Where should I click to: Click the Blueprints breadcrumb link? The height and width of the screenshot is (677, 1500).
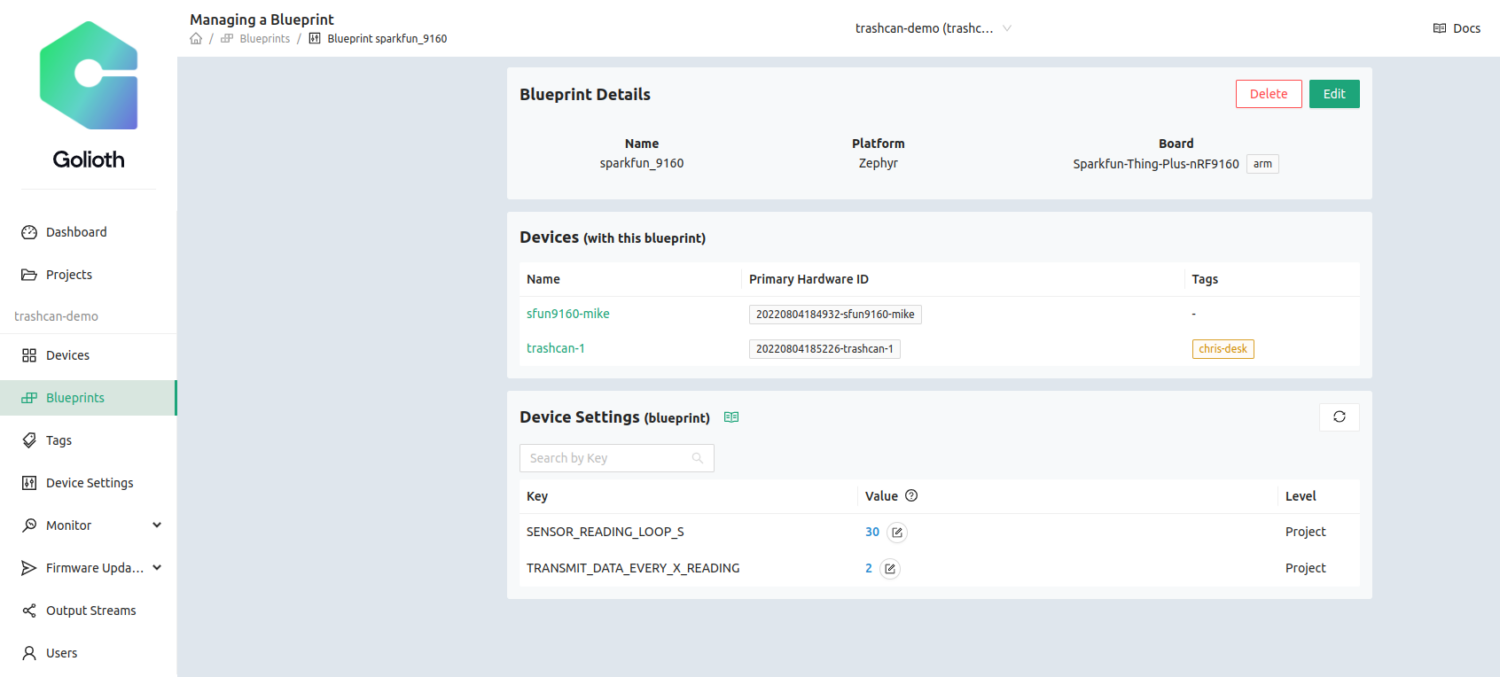click(x=262, y=38)
